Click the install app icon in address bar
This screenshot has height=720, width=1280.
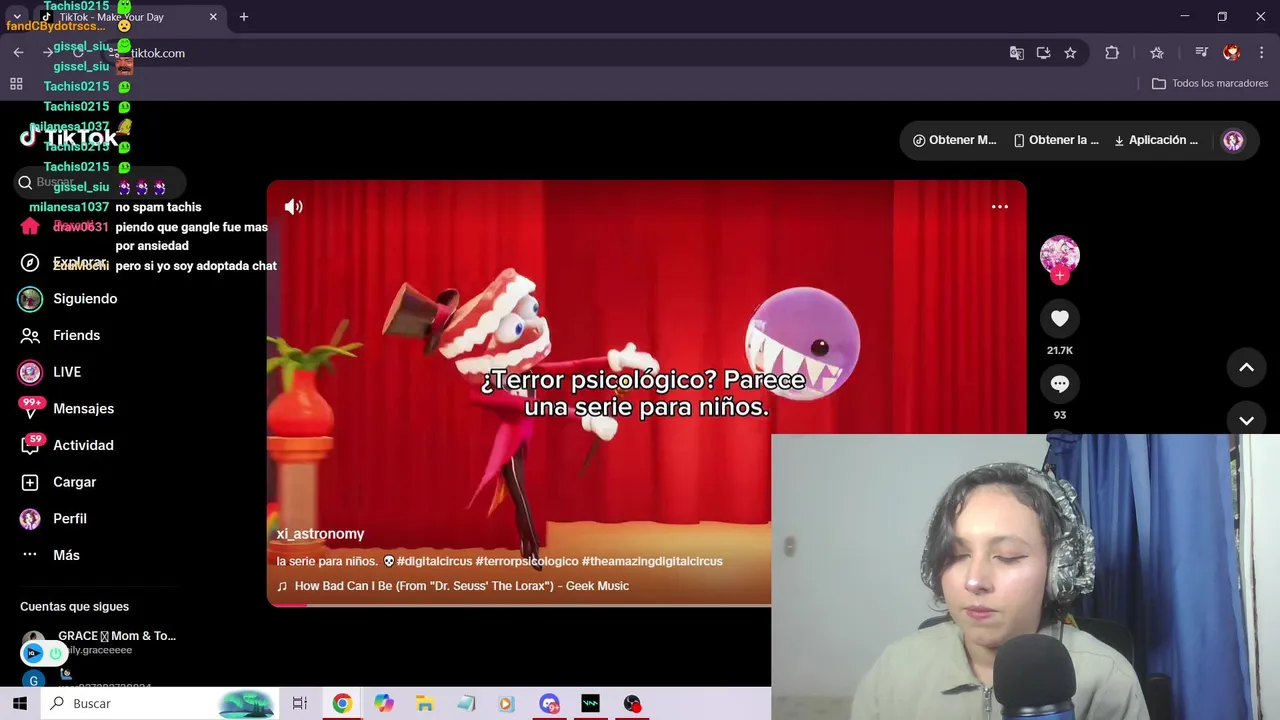coord(1043,53)
